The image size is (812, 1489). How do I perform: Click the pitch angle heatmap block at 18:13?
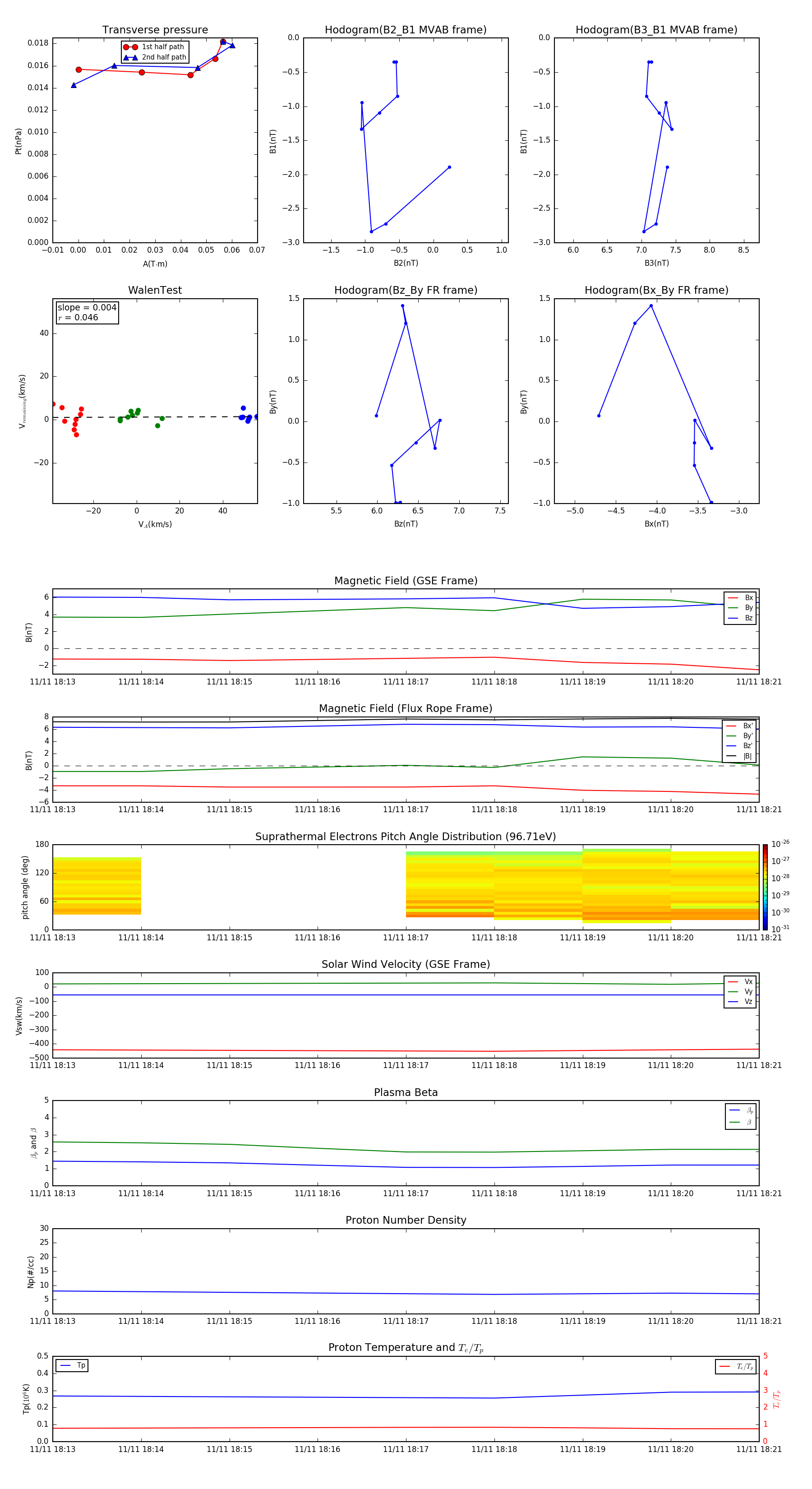[97, 886]
